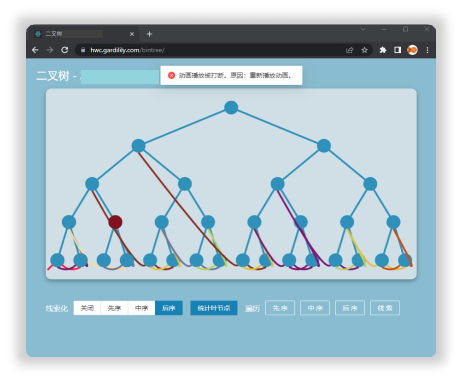Select the highlighted 后序 threading option

tap(169, 308)
